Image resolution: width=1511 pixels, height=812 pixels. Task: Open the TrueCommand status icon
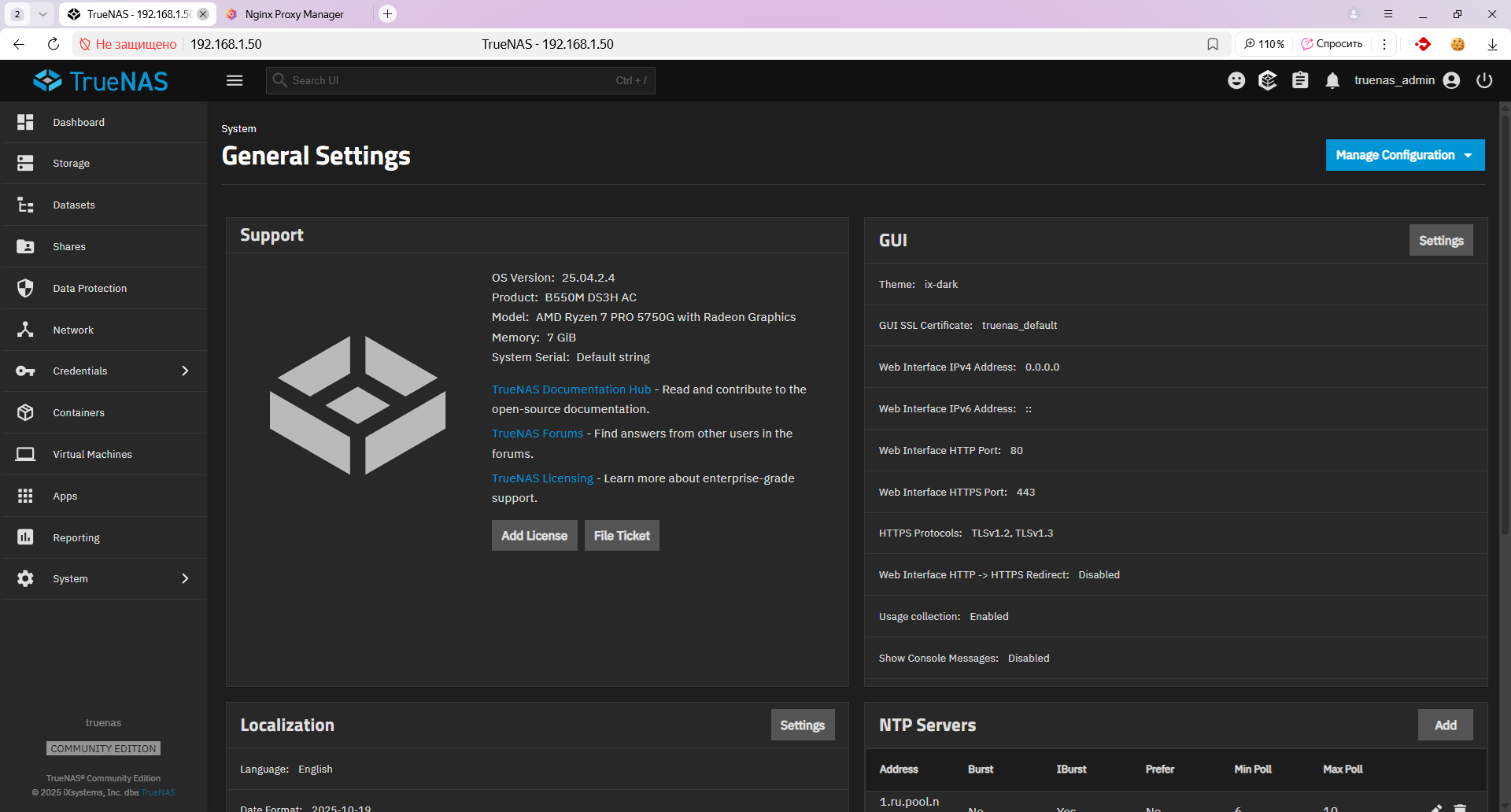click(x=1268, y=80)
